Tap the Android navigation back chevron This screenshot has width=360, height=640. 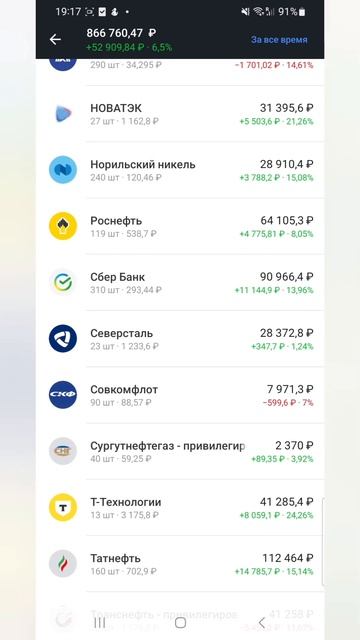[262, 622]
